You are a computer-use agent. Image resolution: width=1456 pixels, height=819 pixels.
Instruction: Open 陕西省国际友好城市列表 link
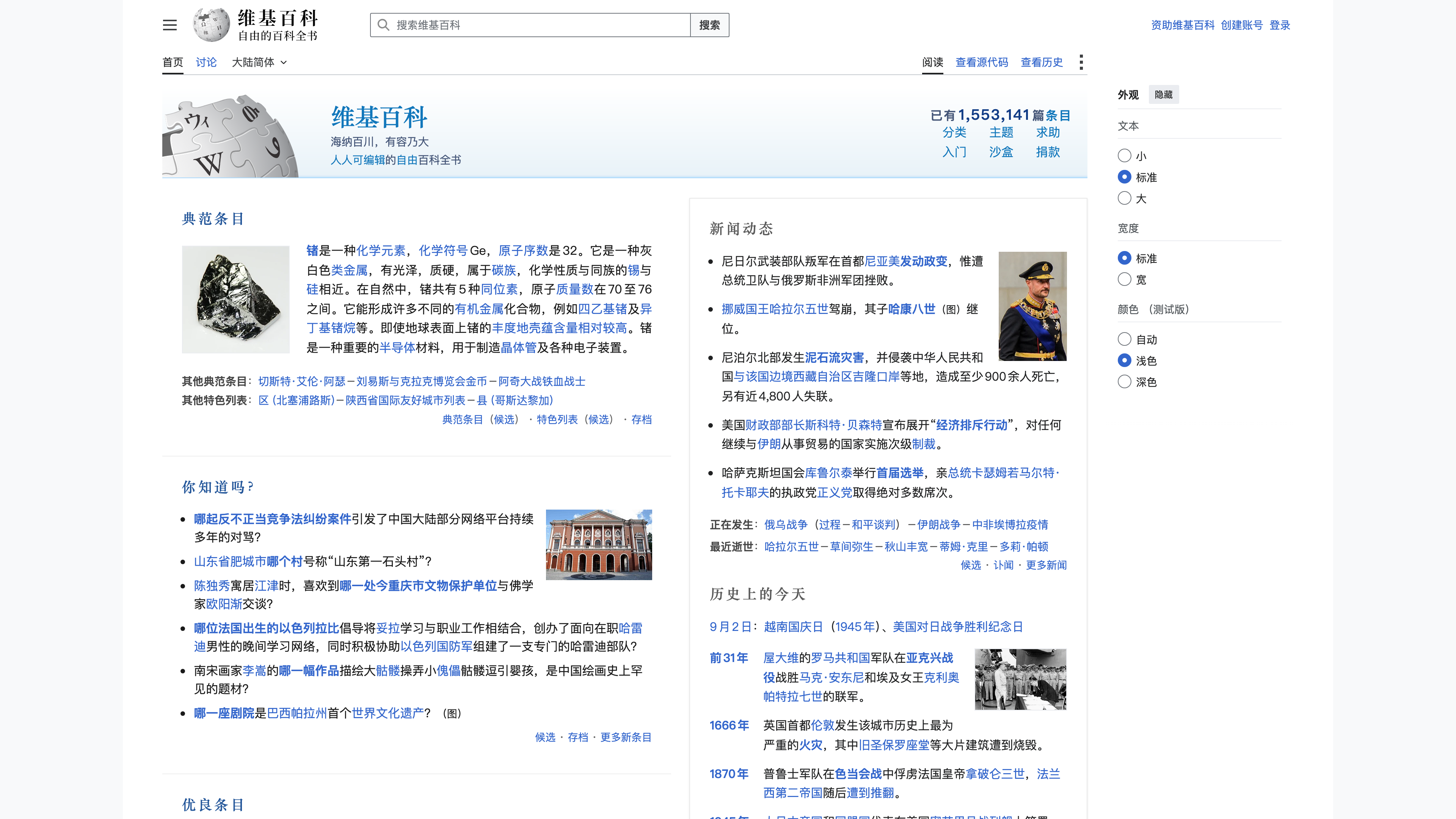point(405,400)
